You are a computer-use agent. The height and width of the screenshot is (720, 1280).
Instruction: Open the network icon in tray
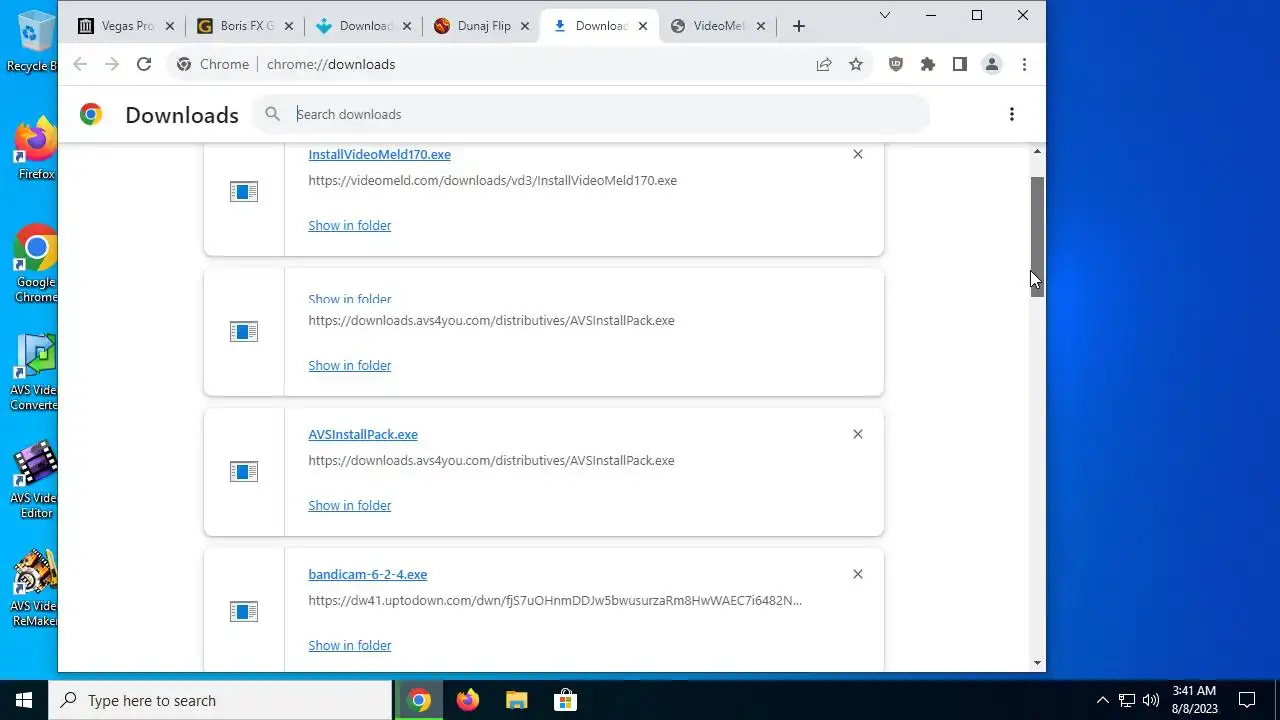click(x=1127, y=700)
